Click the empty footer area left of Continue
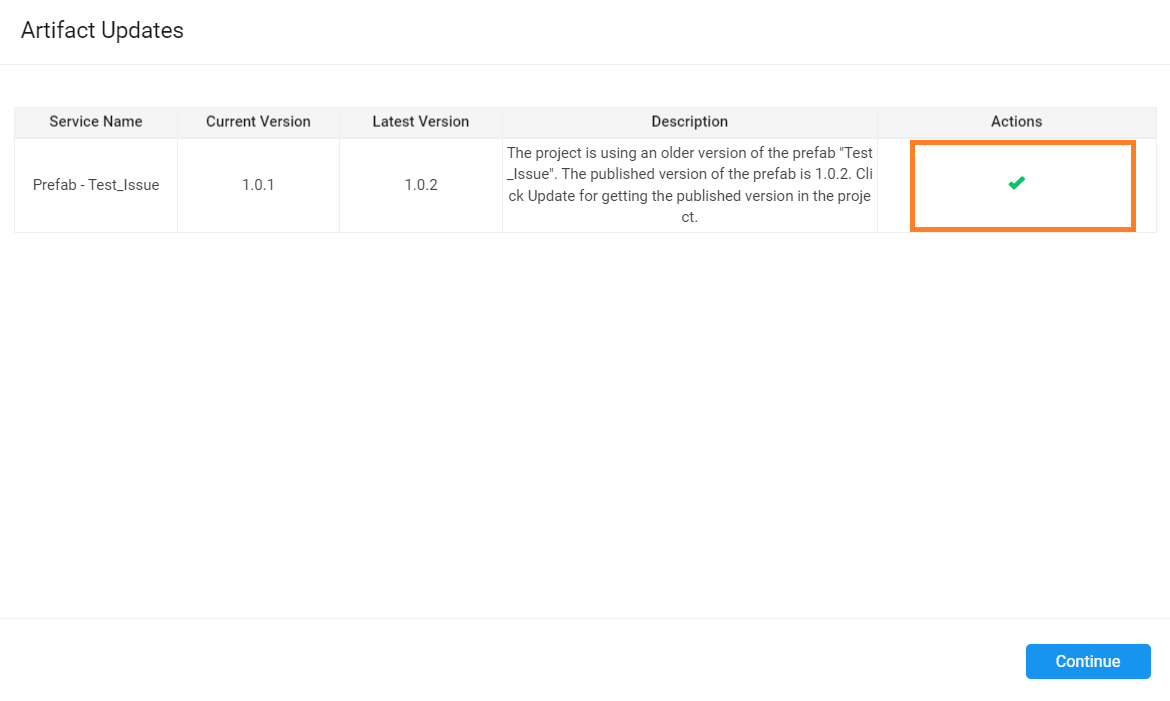The image size is (1170, 701). click(x=500, y=661)
